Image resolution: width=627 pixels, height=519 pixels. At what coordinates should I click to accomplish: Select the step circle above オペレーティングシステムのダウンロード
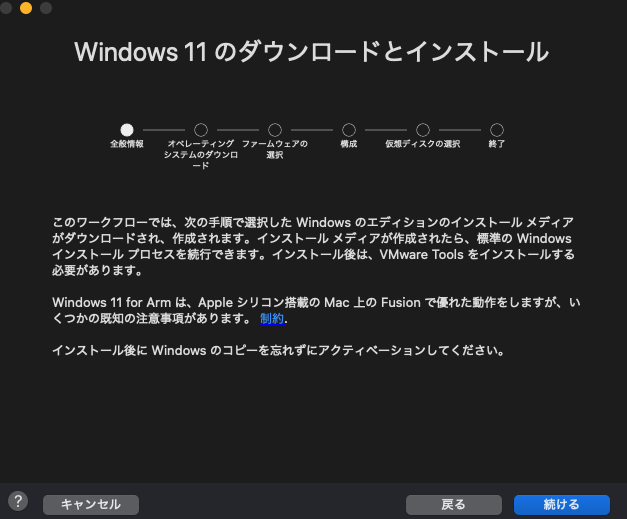pos(201,130)
